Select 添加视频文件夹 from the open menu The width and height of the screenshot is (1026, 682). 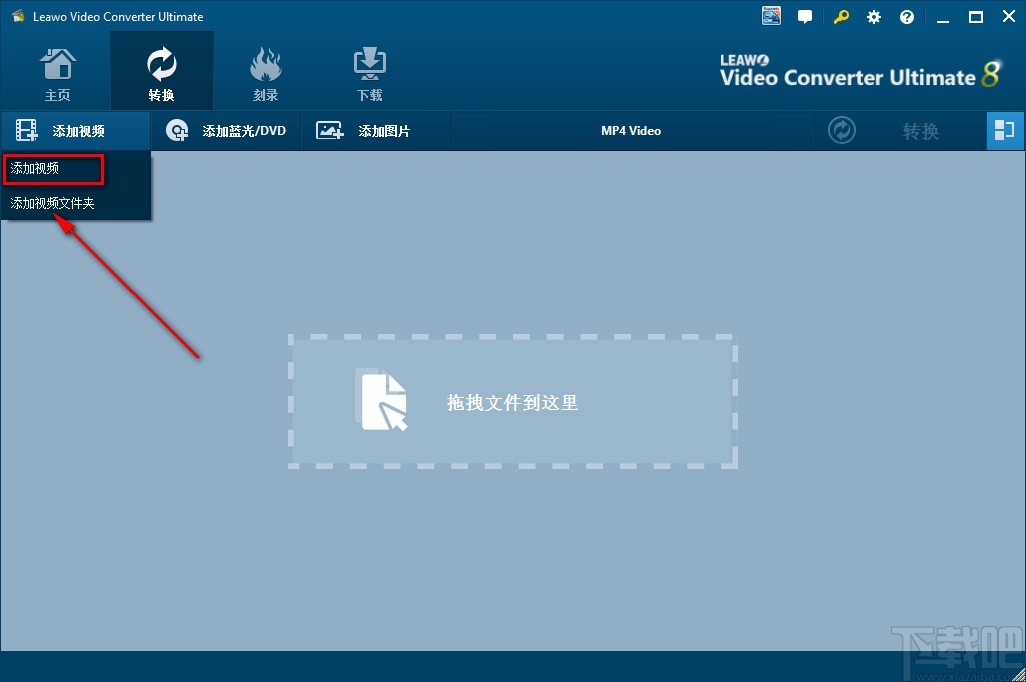[x=50, y=202]
